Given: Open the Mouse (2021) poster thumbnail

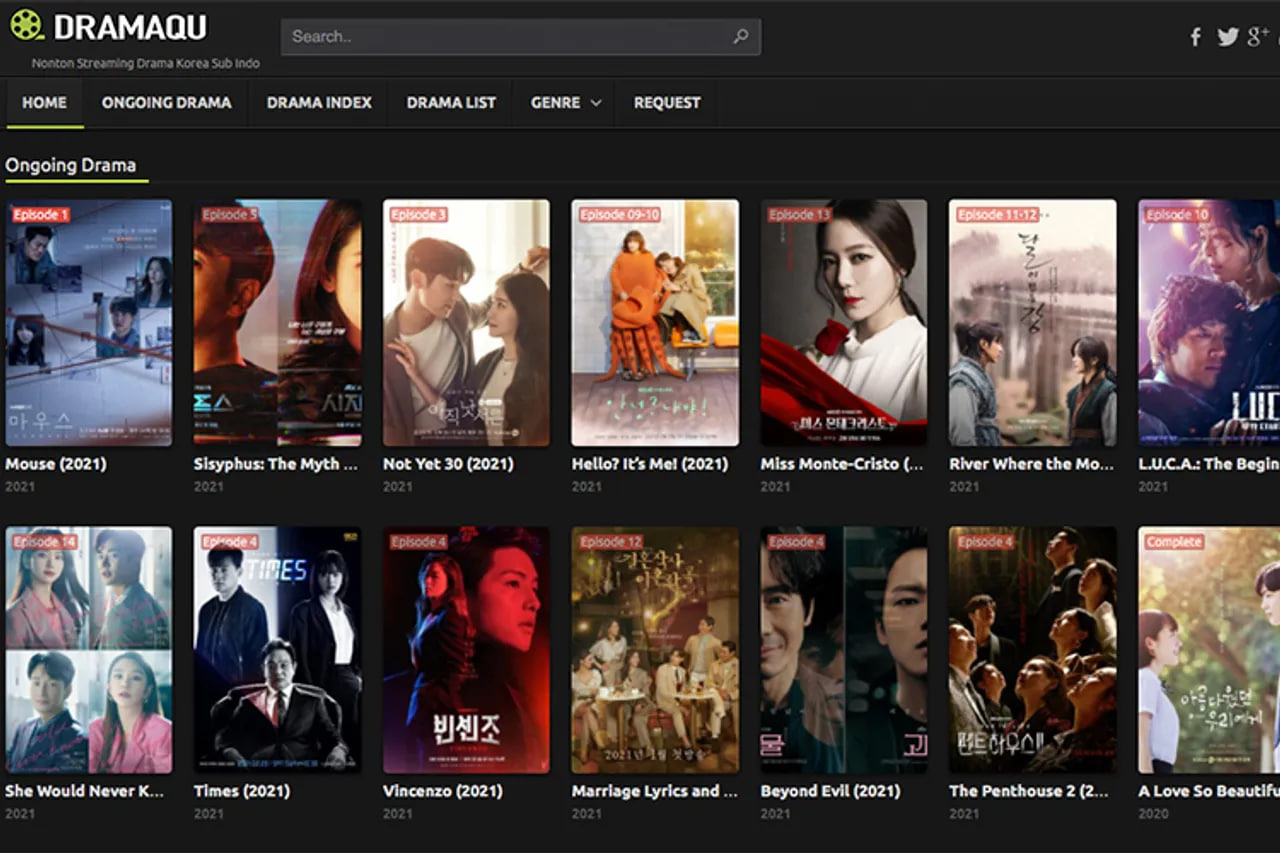Looking at the screenshot, I should click(x=88, y=323).
